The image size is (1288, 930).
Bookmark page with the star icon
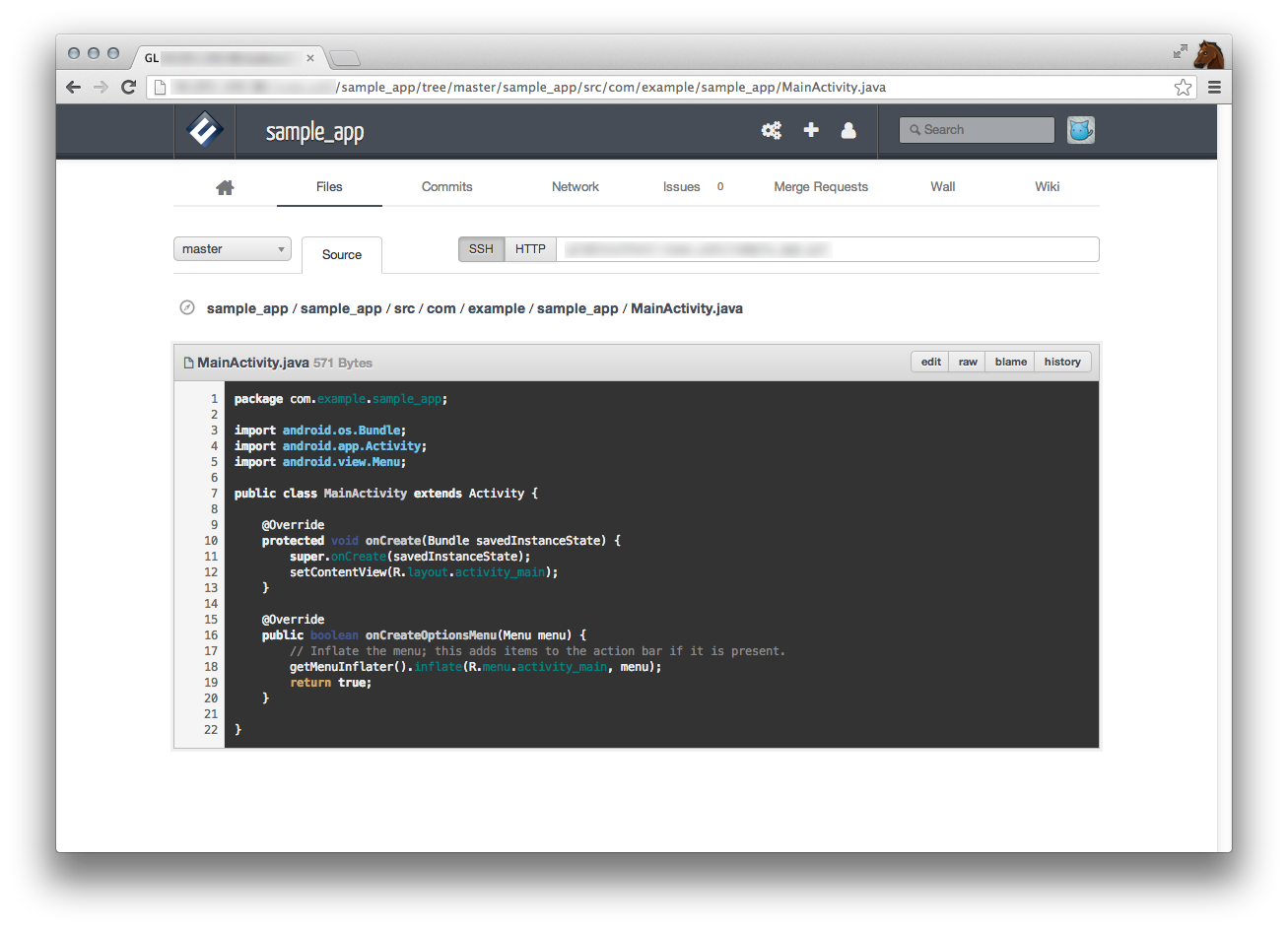1183,88
